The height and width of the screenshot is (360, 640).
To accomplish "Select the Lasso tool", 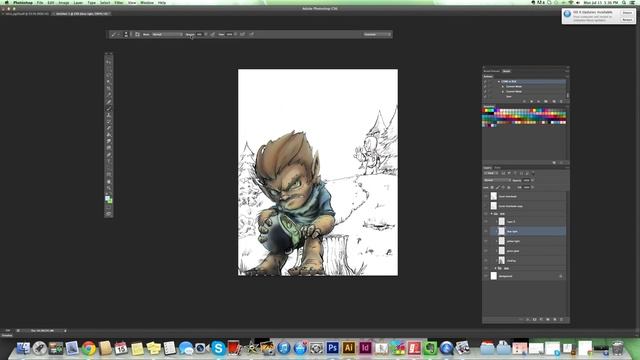I will click(x=109, y=76).
